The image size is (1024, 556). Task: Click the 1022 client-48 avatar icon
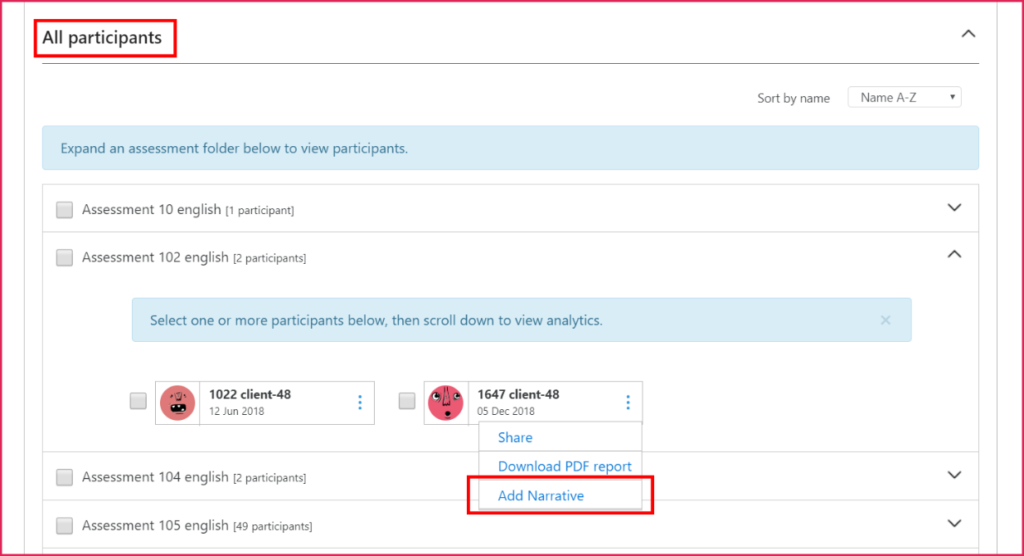click(178, 403)
